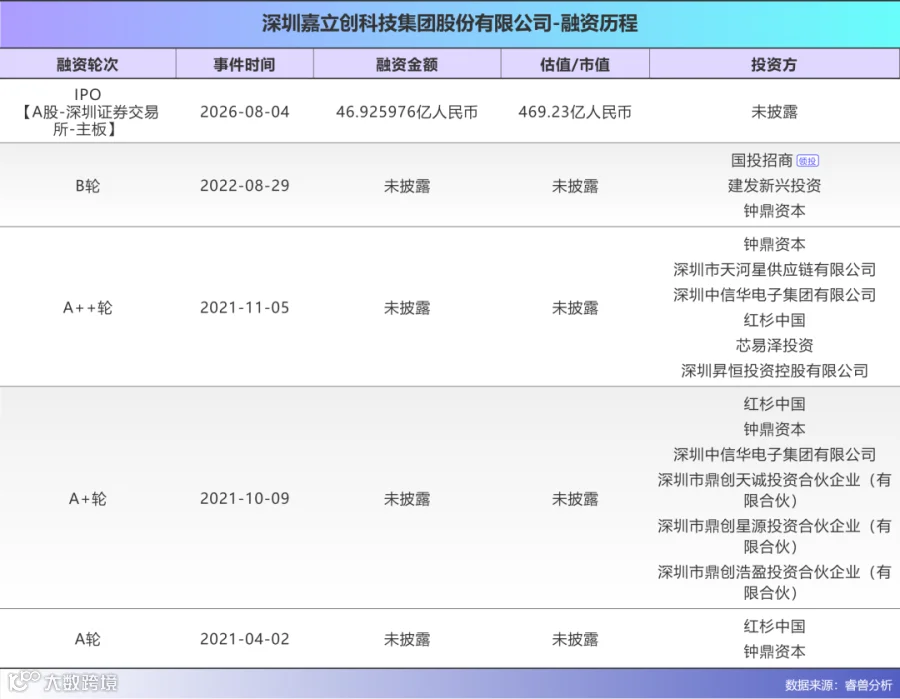This screenshot has height=699, width=900.
Task: Click investor 深圳昇恒投资控股有限公司
Action: (774, 371)
